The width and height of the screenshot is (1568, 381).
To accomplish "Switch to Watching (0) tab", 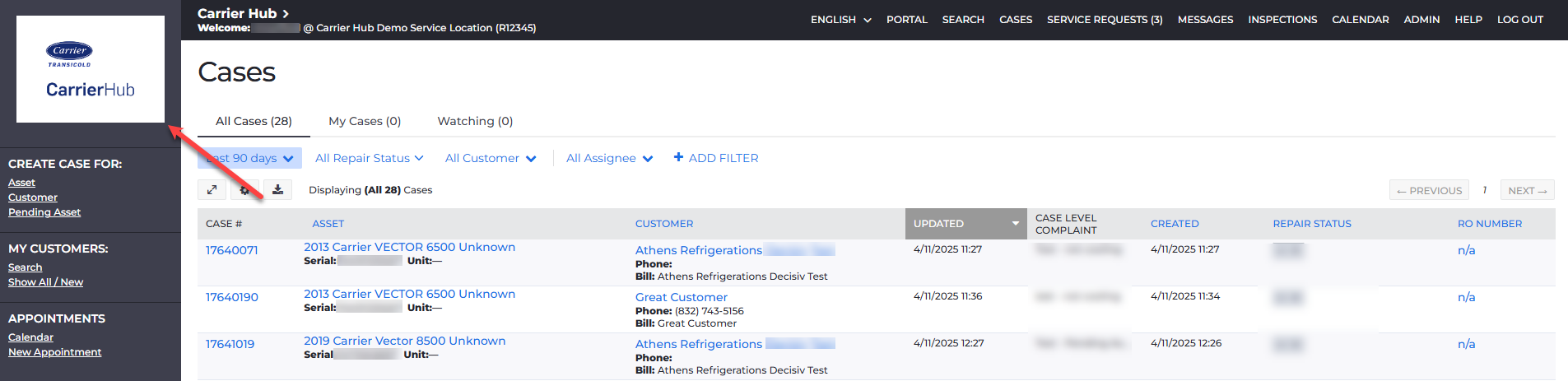I will pos(475,121).
